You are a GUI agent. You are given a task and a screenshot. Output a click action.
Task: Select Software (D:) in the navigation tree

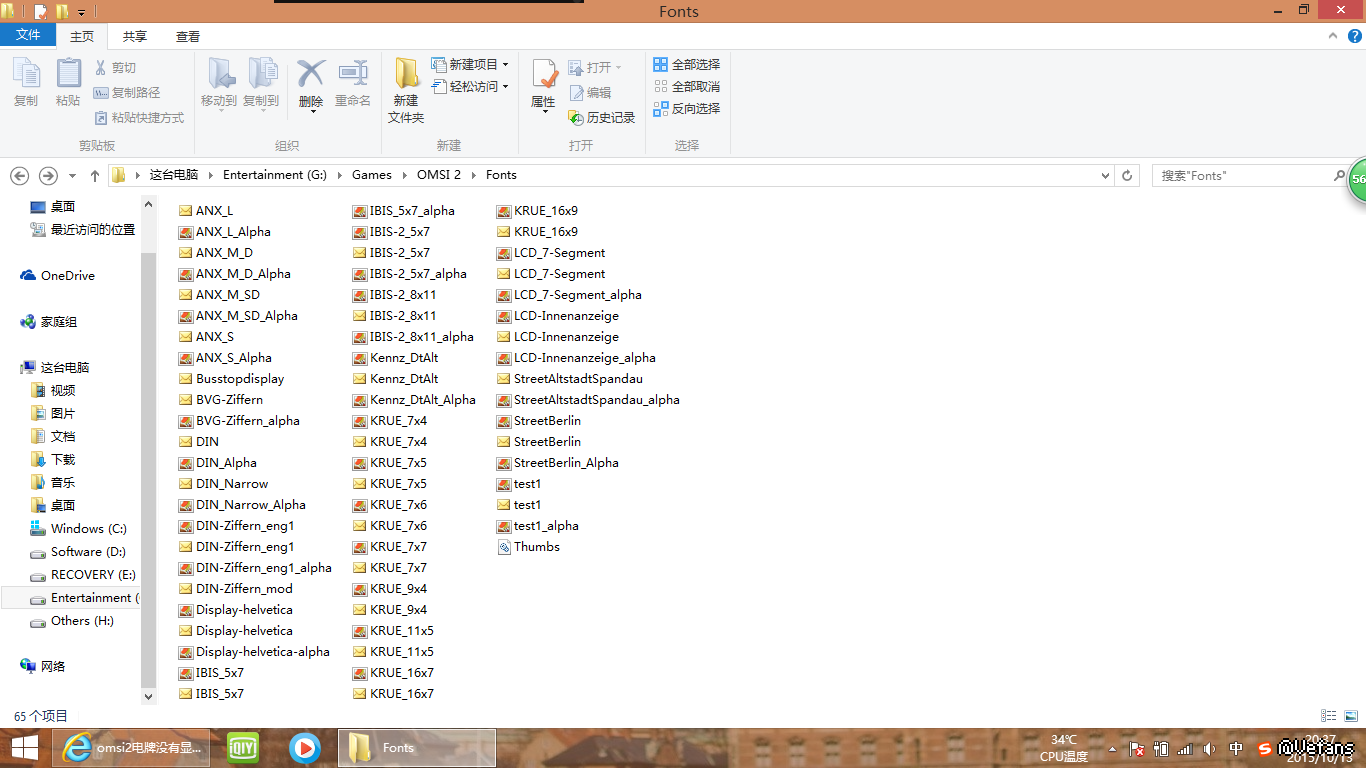click(78, 552)
